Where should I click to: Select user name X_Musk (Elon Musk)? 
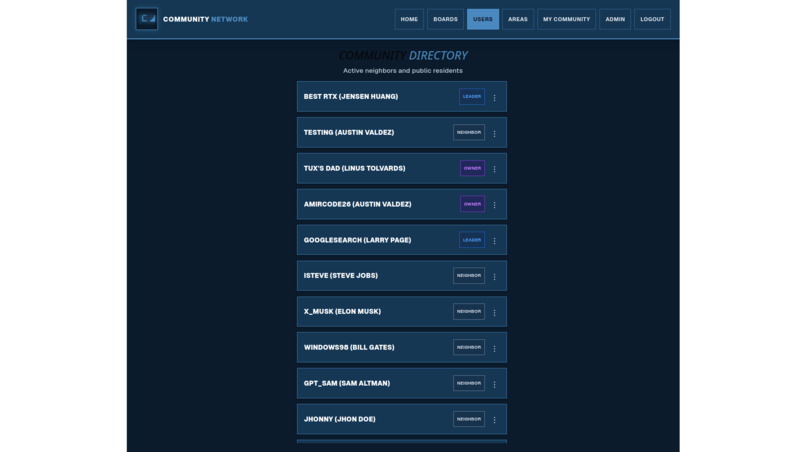point(342,312)
